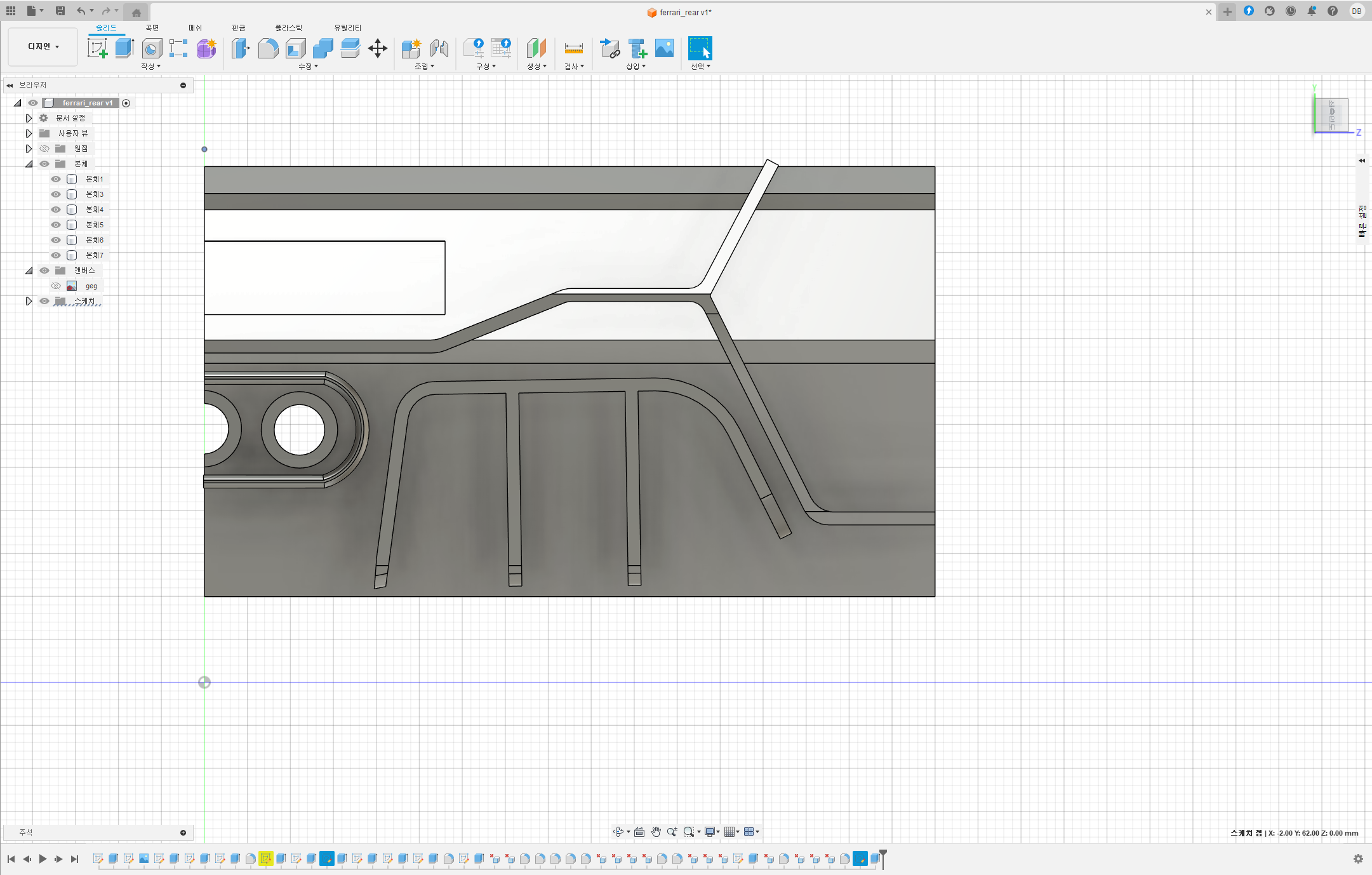Open the 수정 menu dropdown
The height and width of the screenshot is (875, 1372).
click(x=308, y=66)
